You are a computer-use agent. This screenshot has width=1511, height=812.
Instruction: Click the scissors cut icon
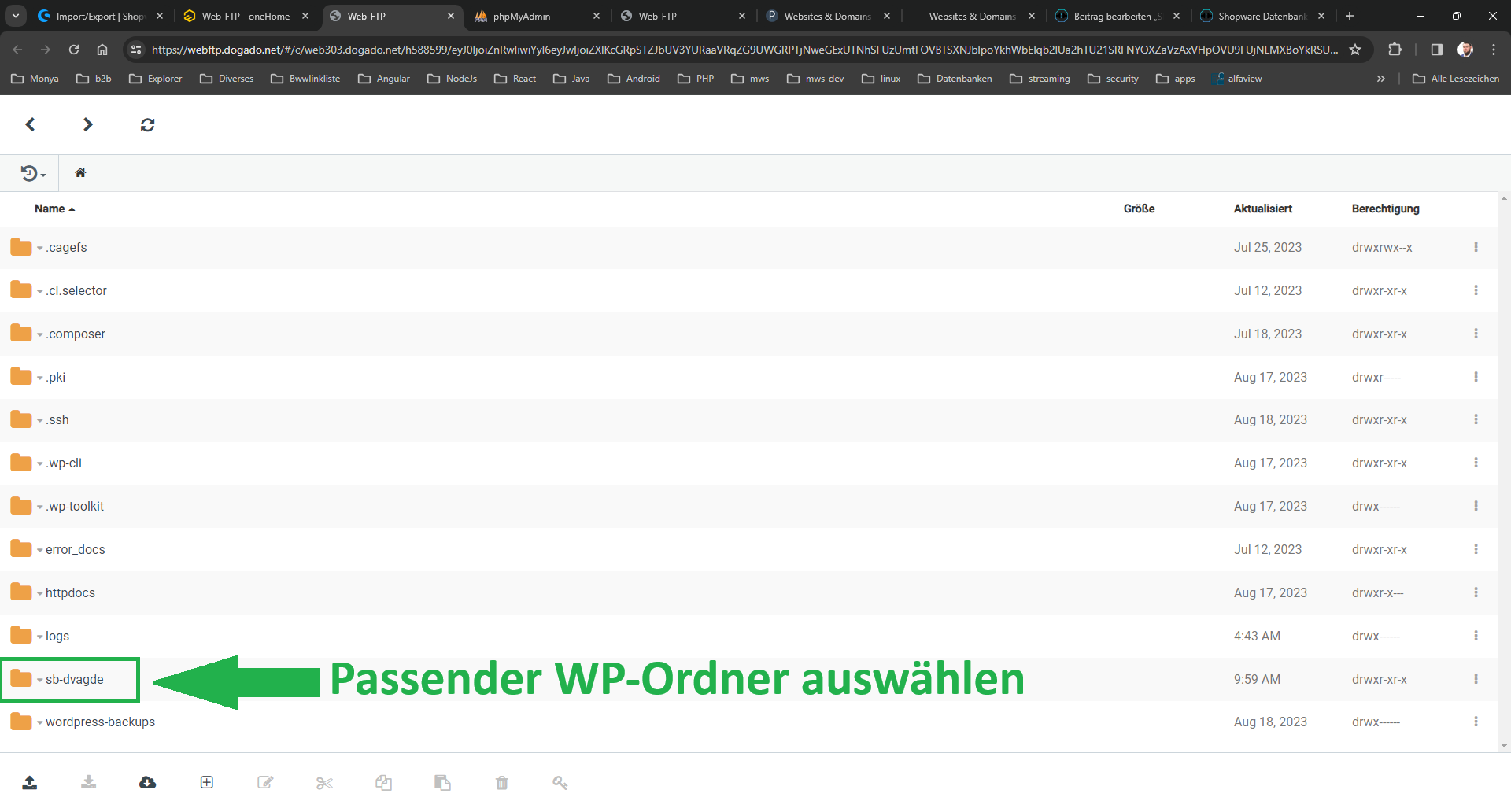point(324,782)
